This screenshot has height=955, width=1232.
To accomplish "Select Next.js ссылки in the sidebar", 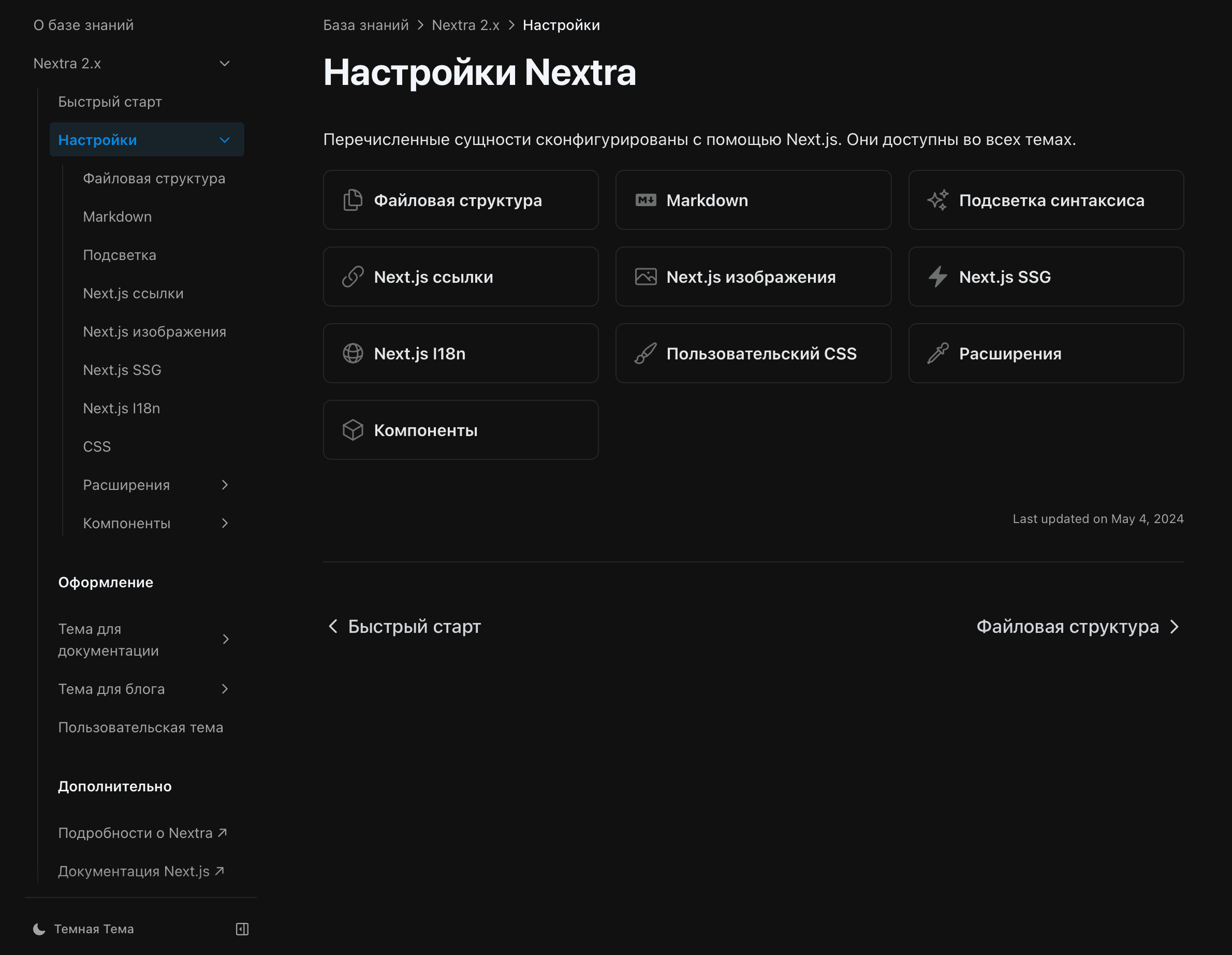I will 133,294.
